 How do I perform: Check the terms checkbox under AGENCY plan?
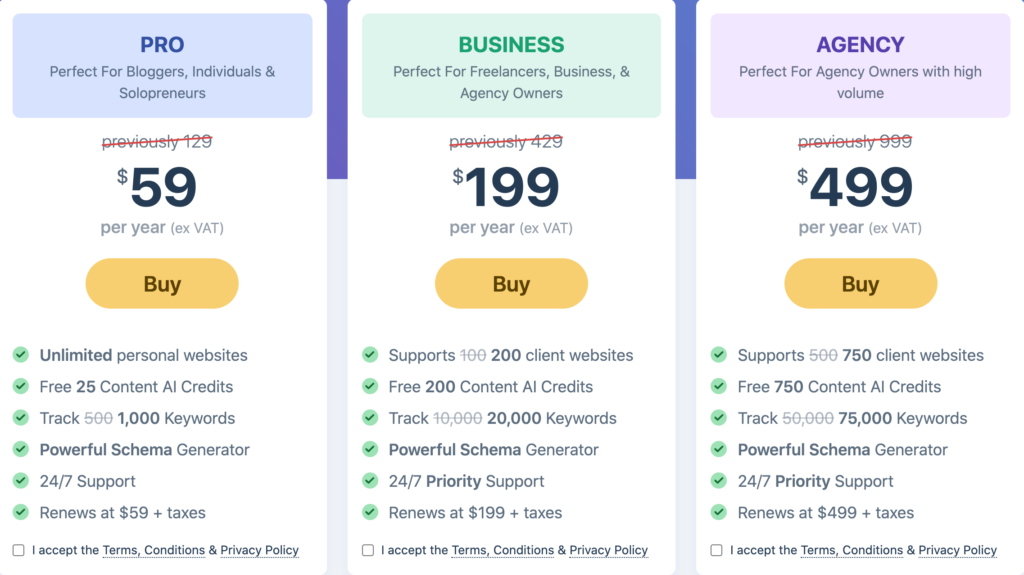tap(716, 550)
